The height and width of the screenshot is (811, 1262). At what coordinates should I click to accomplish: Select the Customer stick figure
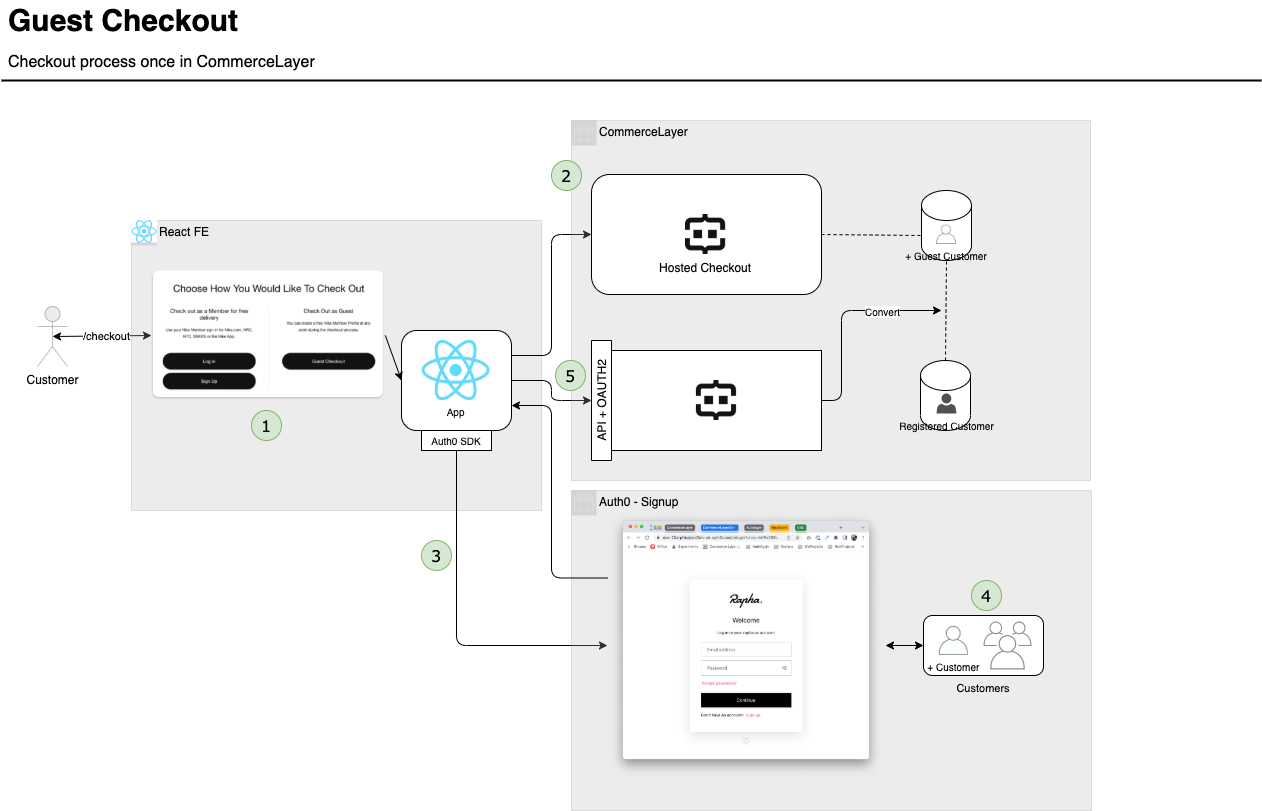(x=46, y=337)
